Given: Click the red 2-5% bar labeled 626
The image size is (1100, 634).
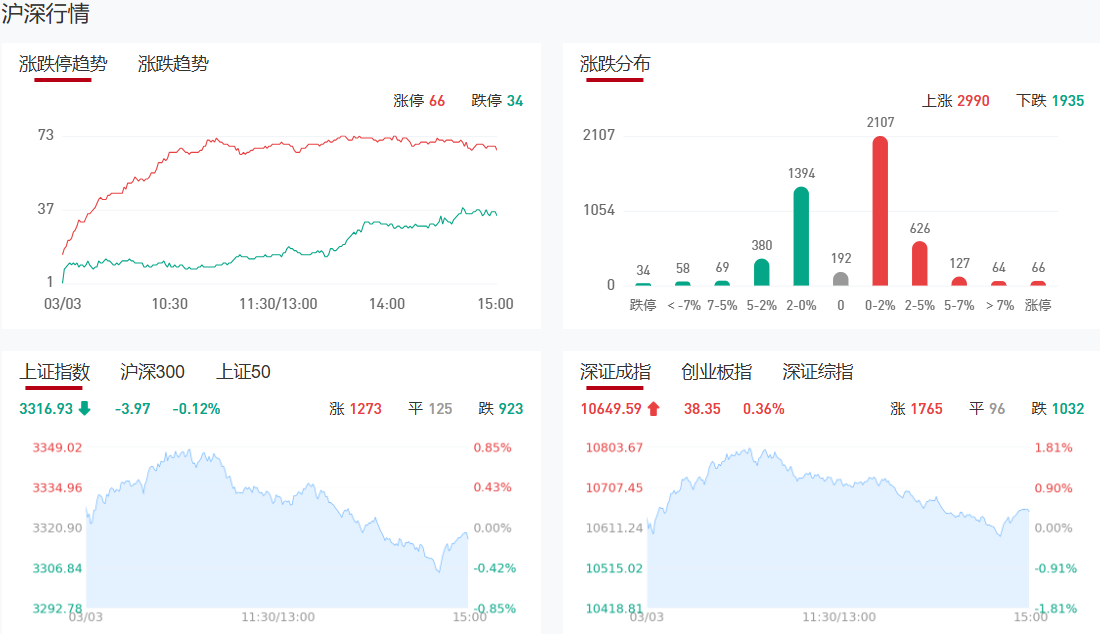Looking at the screenshot, I should 920,264.
